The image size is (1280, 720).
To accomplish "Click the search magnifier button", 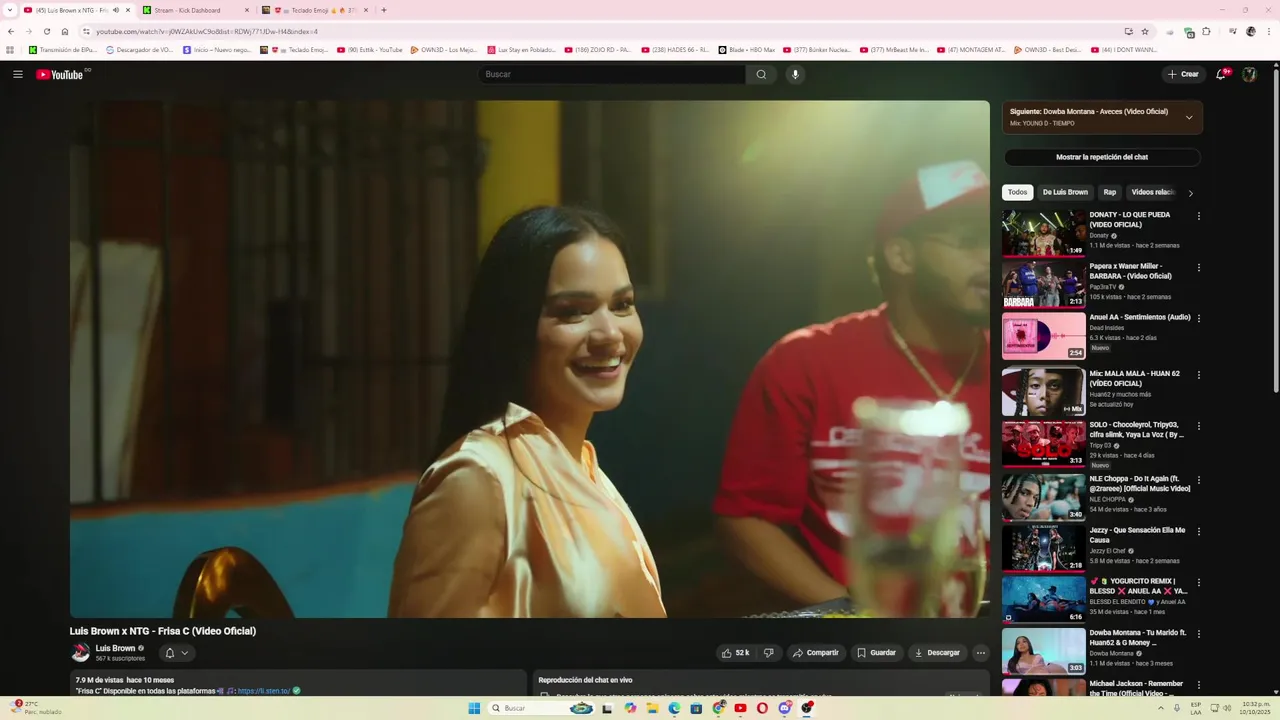I will point(761,74).
